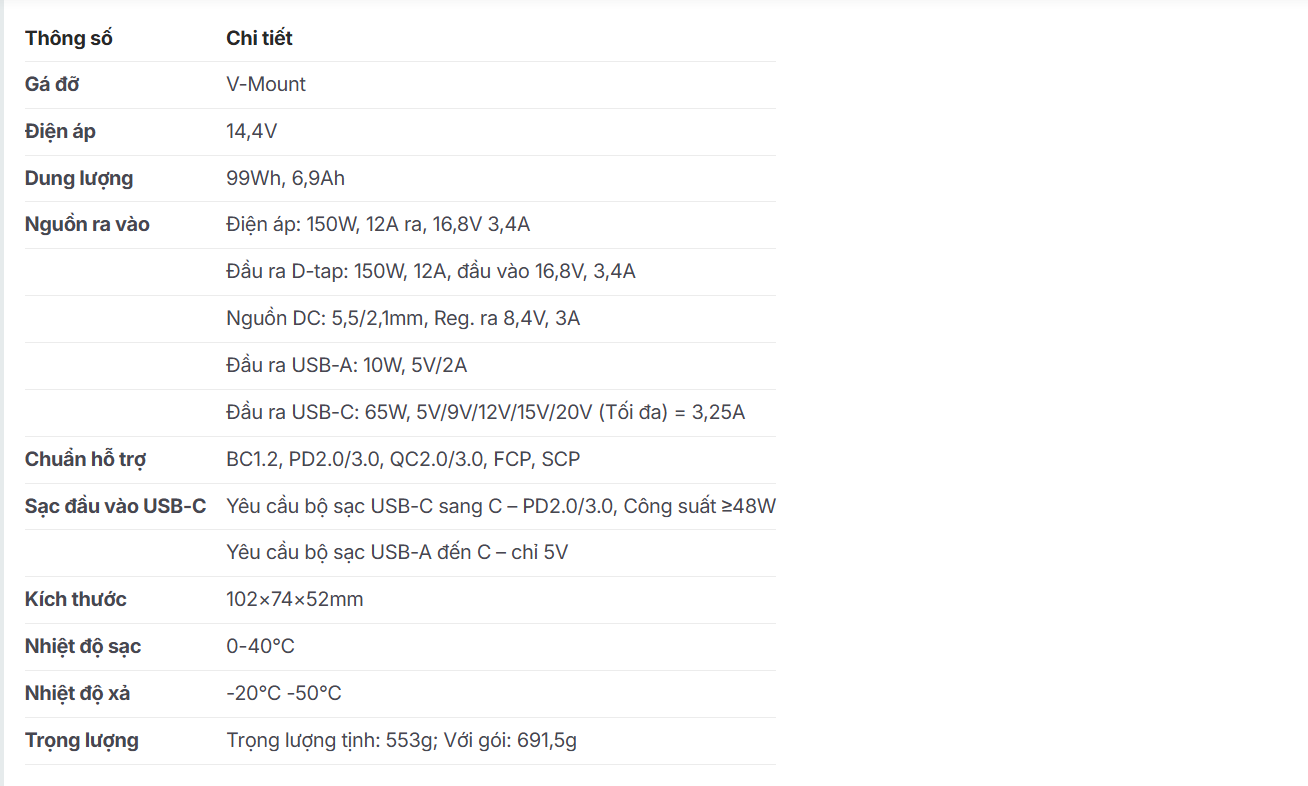Click the "Chi tiết" column header

coord(259,38)
